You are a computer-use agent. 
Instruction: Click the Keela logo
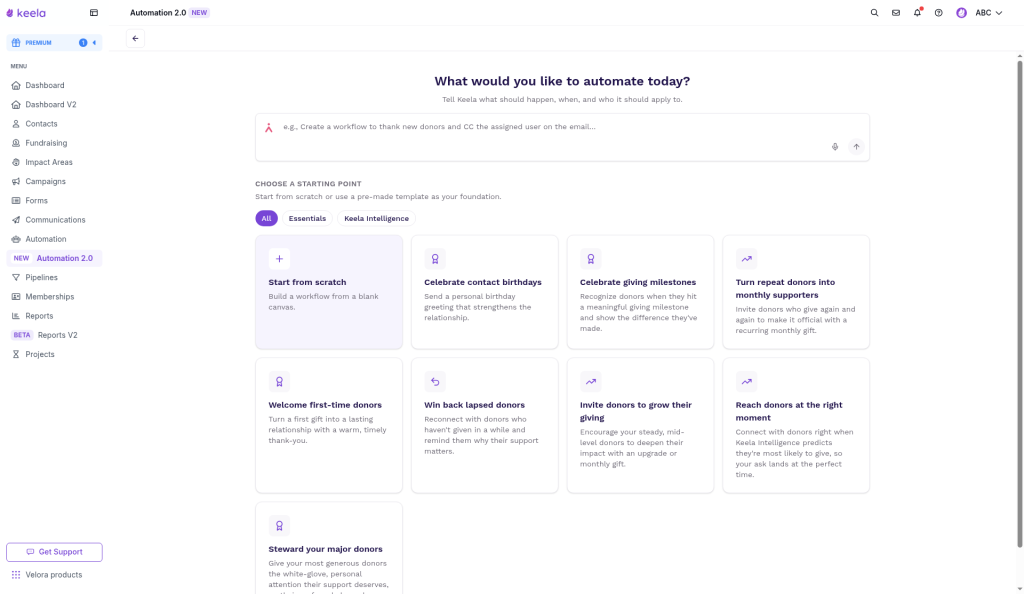(26, 13)
